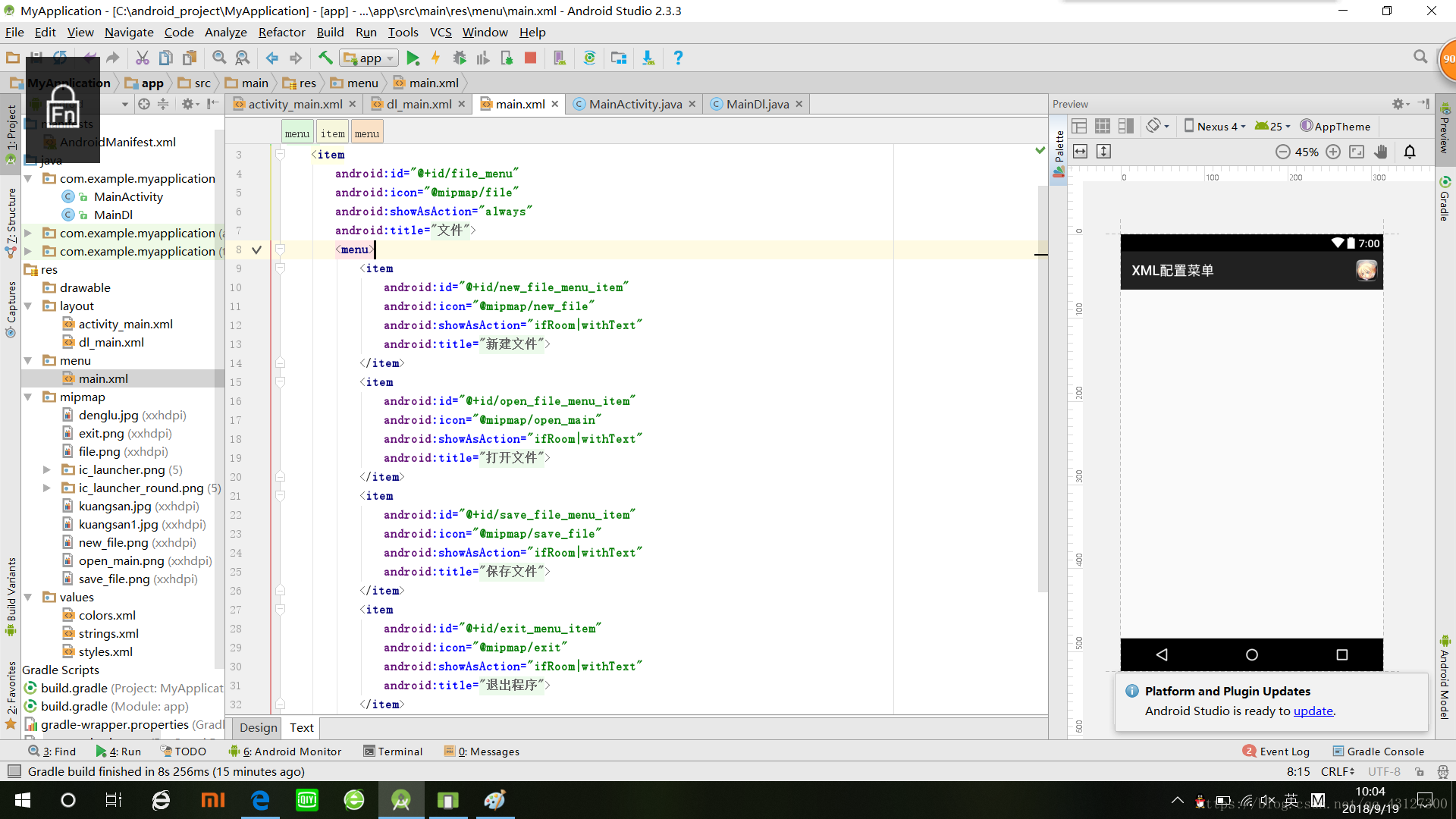This screenshot has width=1456, height=819.
Task: Select the Pan hand tool in Preview
Action: click(1381, 152)
